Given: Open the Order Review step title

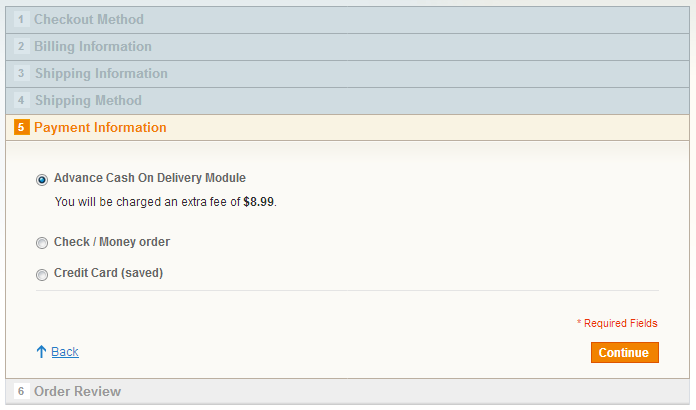Looking at the screenshot, I should tap(77, 392).
